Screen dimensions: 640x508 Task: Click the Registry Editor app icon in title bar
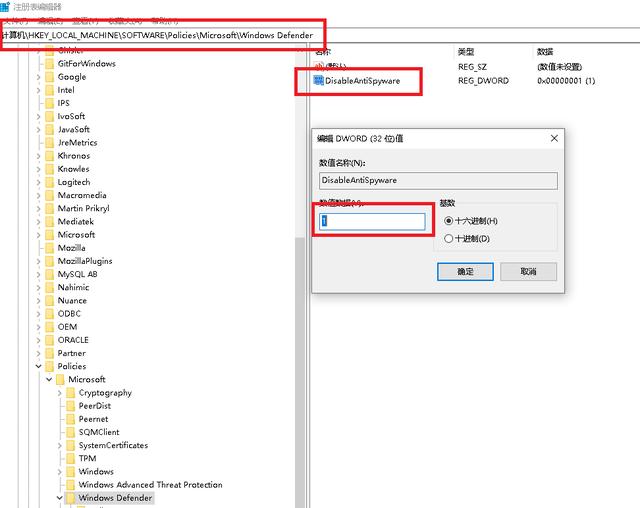5,6
